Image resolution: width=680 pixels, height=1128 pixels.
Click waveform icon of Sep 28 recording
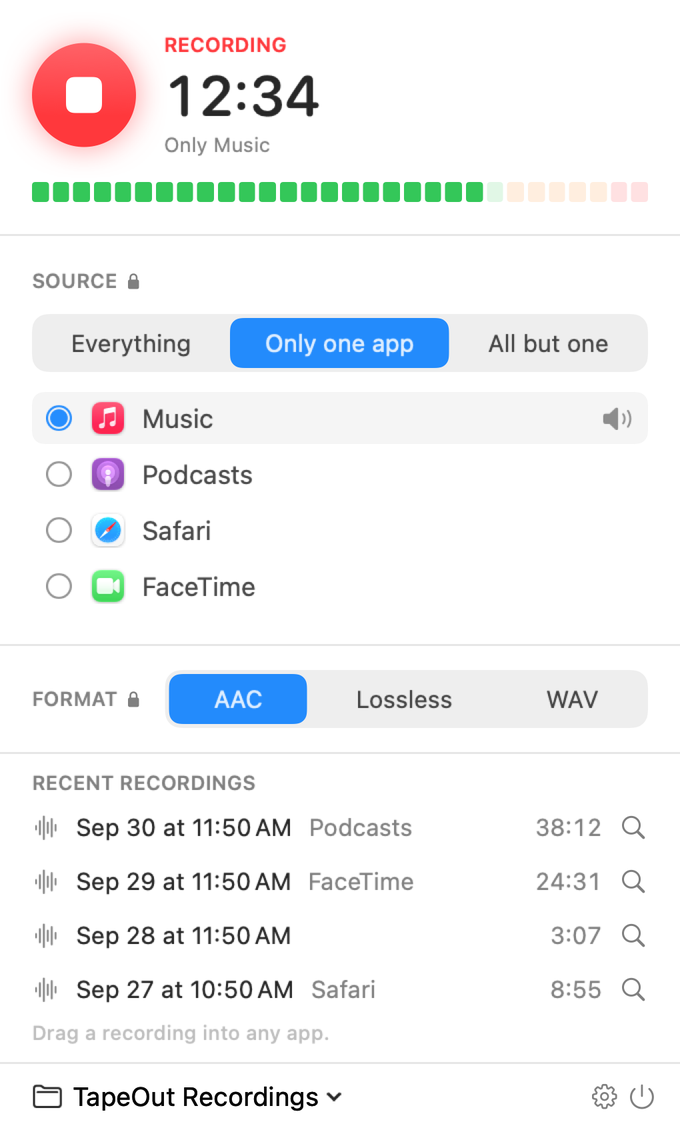(46, 935)
